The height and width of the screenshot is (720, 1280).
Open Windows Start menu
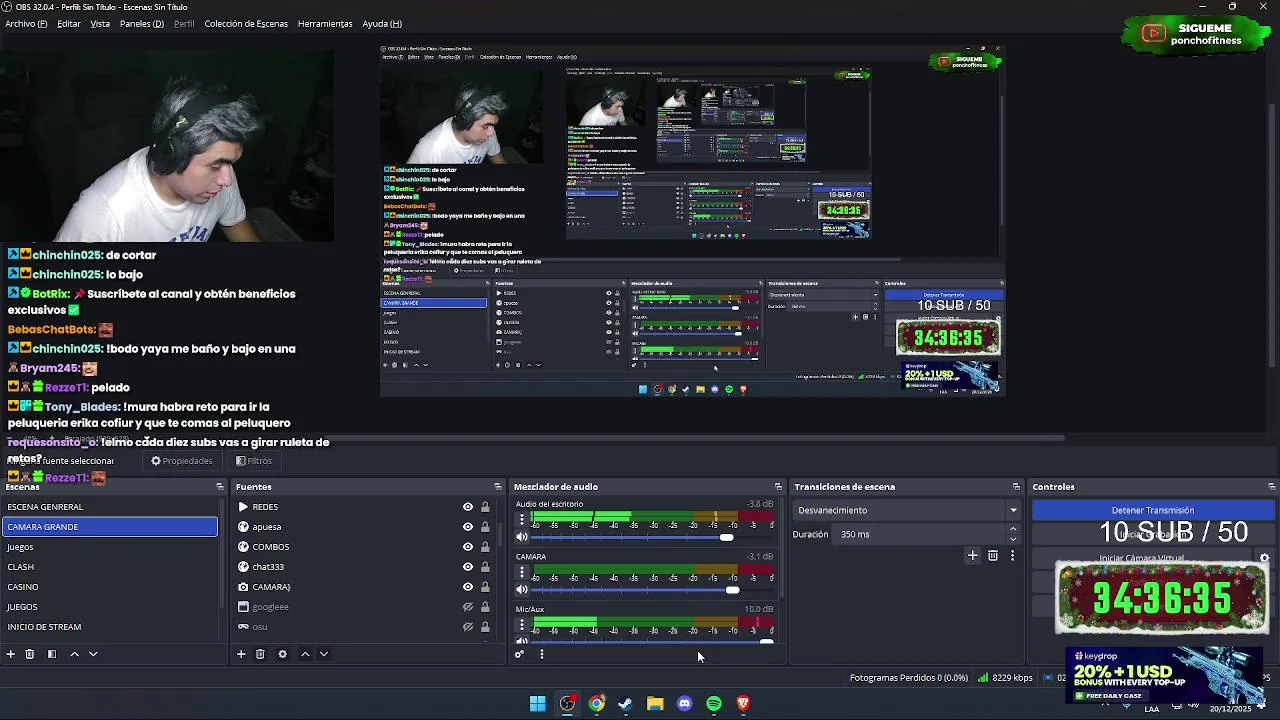[x=538, y=704]
